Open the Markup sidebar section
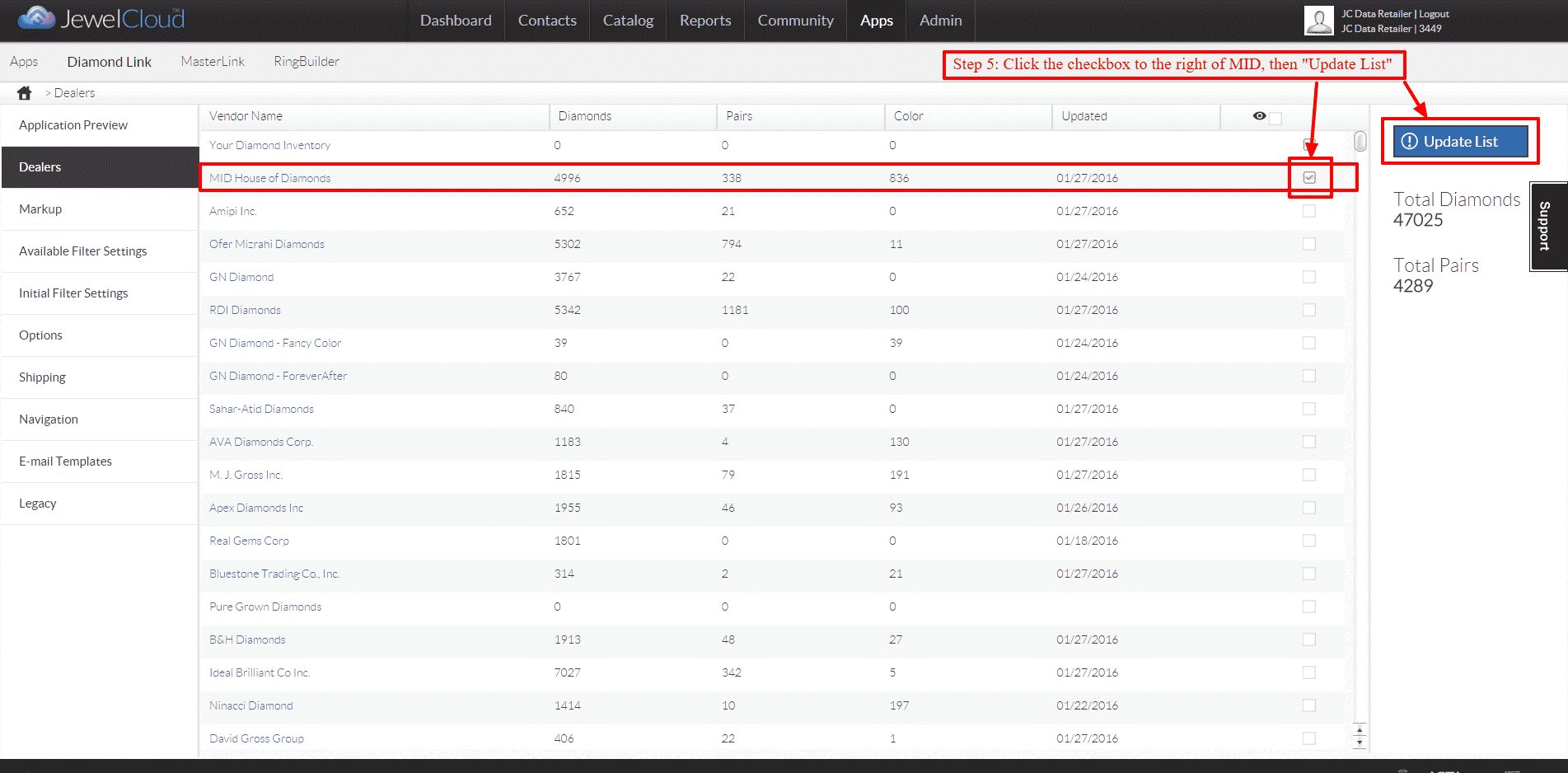1568x773 pixels. [x=100, y=209]
